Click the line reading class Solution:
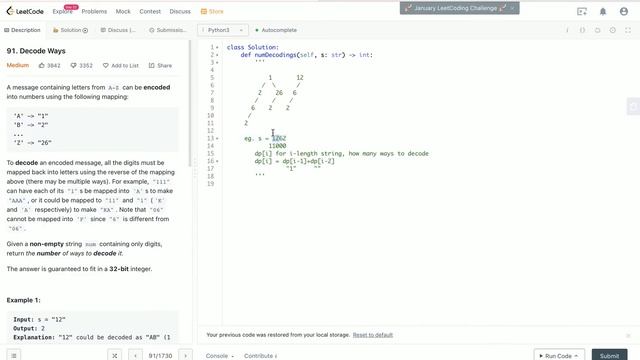Viewport: 640px width, 360px height. point(253,47)
